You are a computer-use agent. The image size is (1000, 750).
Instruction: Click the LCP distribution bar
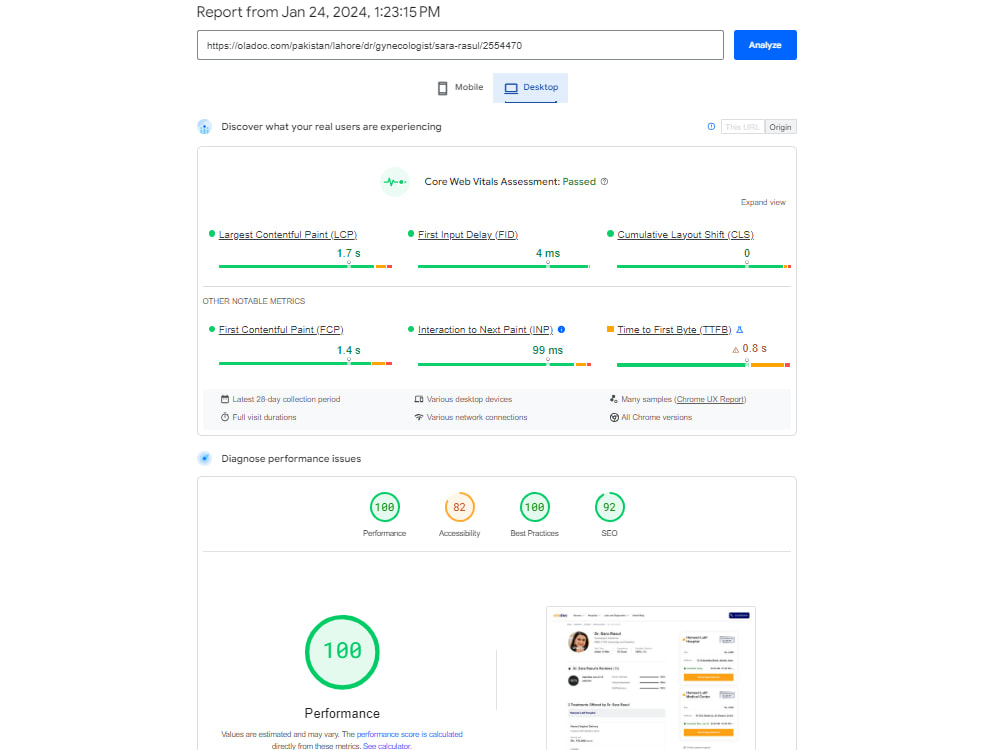tap(305, 267)
